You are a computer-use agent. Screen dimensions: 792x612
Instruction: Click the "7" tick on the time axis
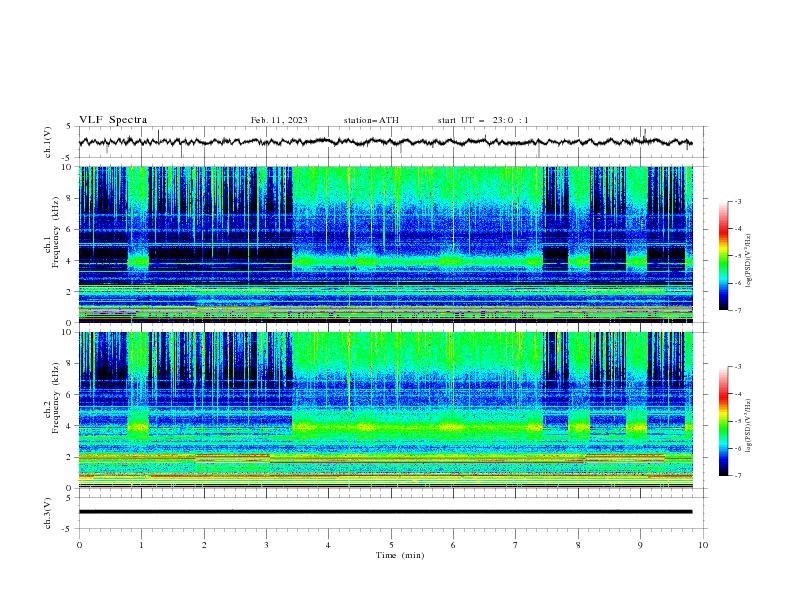click(x=516, y=545)
